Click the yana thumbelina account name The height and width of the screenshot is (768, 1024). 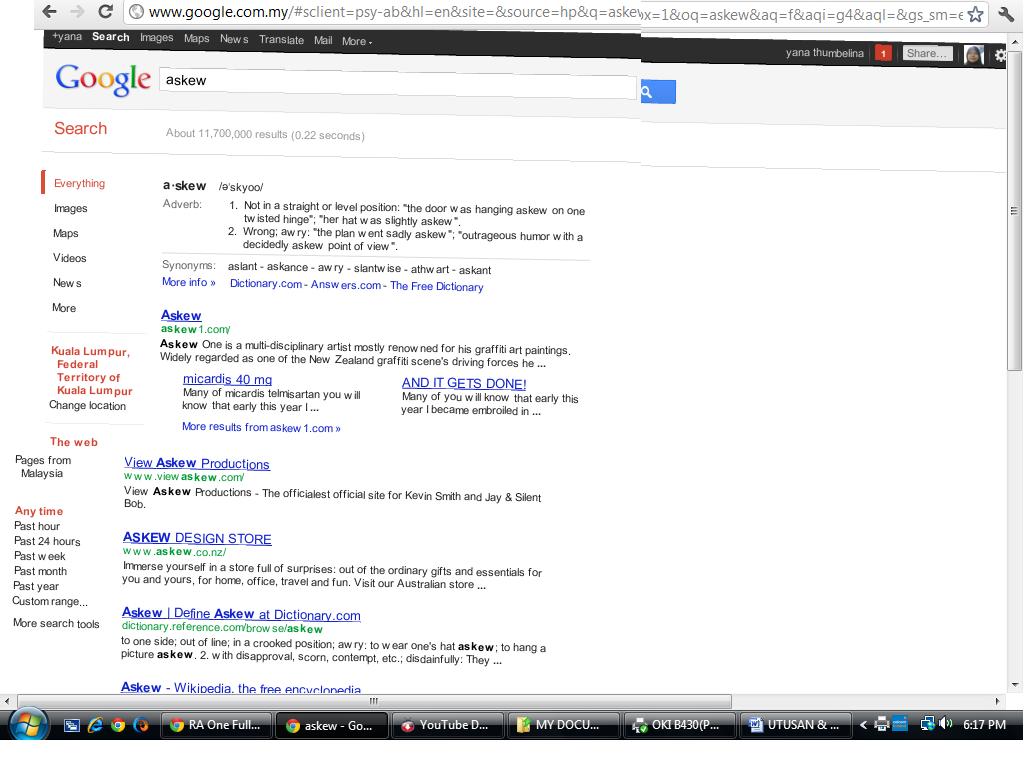825,53
